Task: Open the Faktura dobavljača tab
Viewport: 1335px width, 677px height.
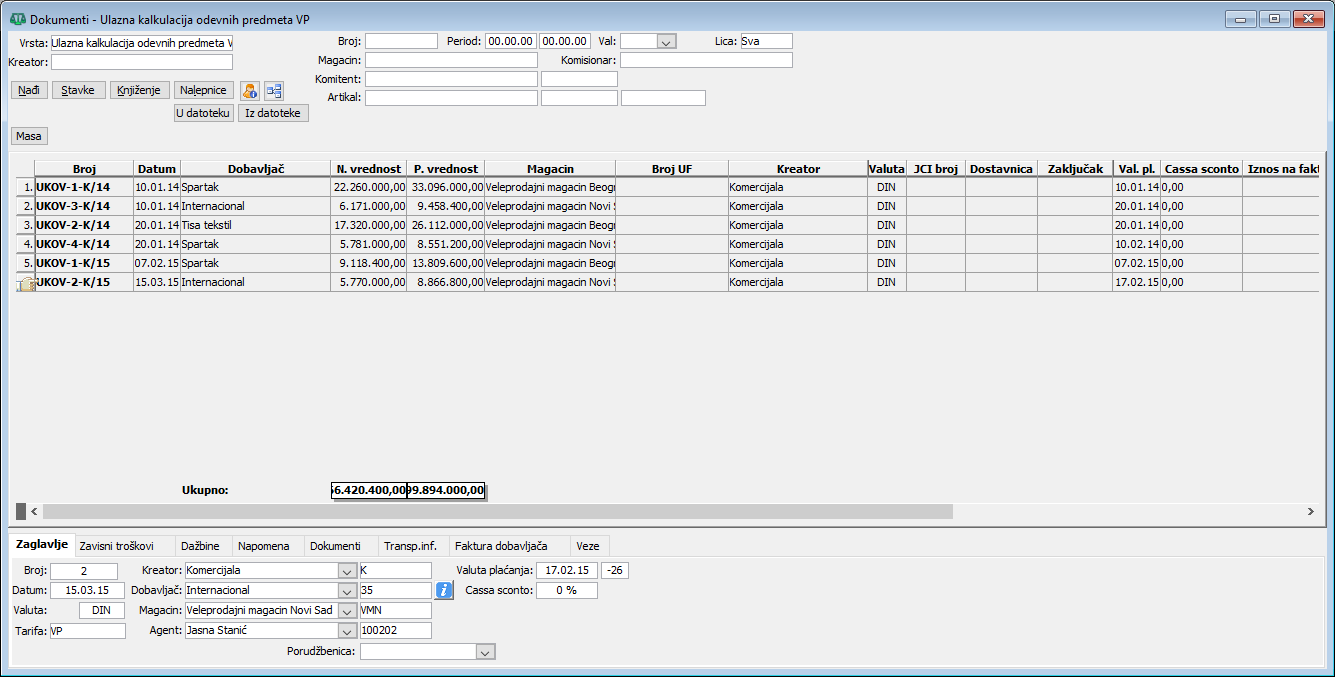Action: 500,546
